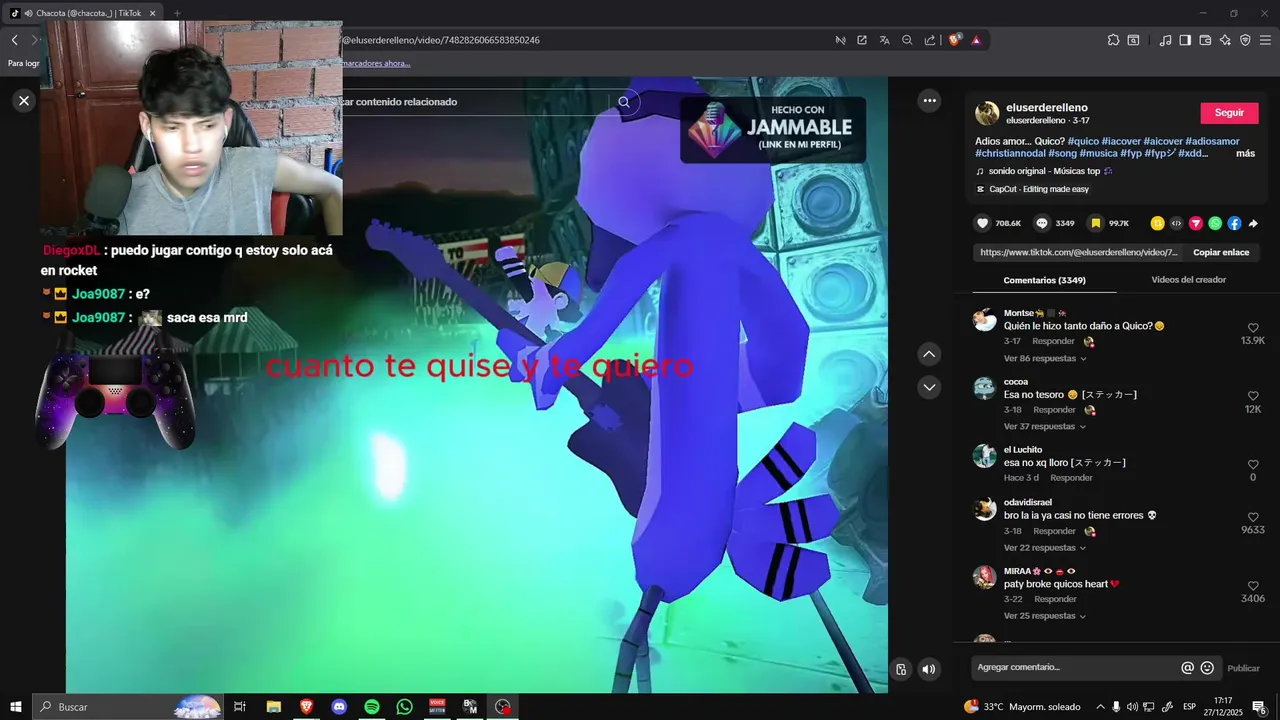The width and height of the screenshot is (1280, 720).
Task: Switch to the 'Videos del creador' tab
Action: coord(1188,280)
